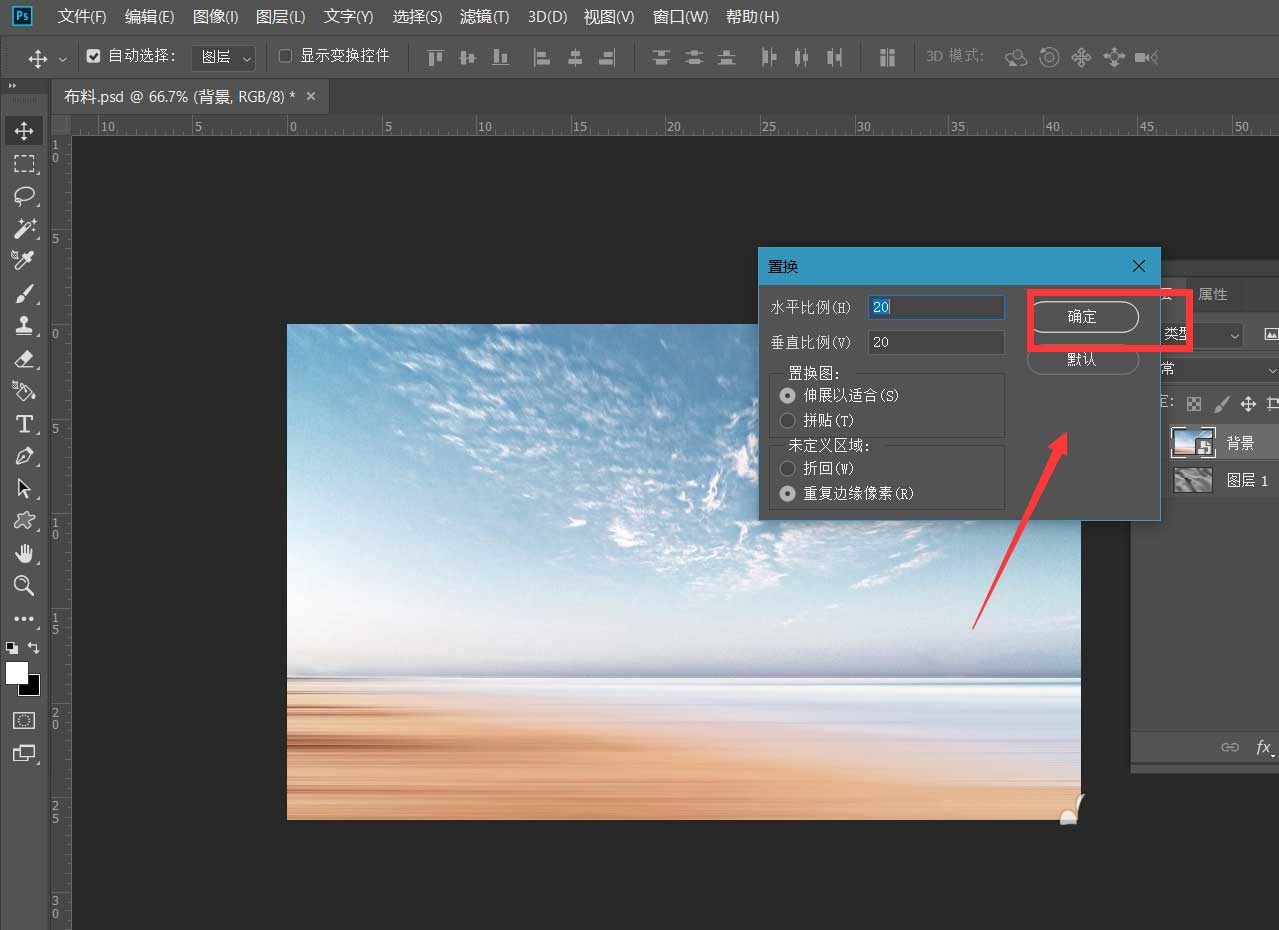Click the link layers chain icon
The width and height of the screenshot is (1279, 930).
click(1230, 747)
